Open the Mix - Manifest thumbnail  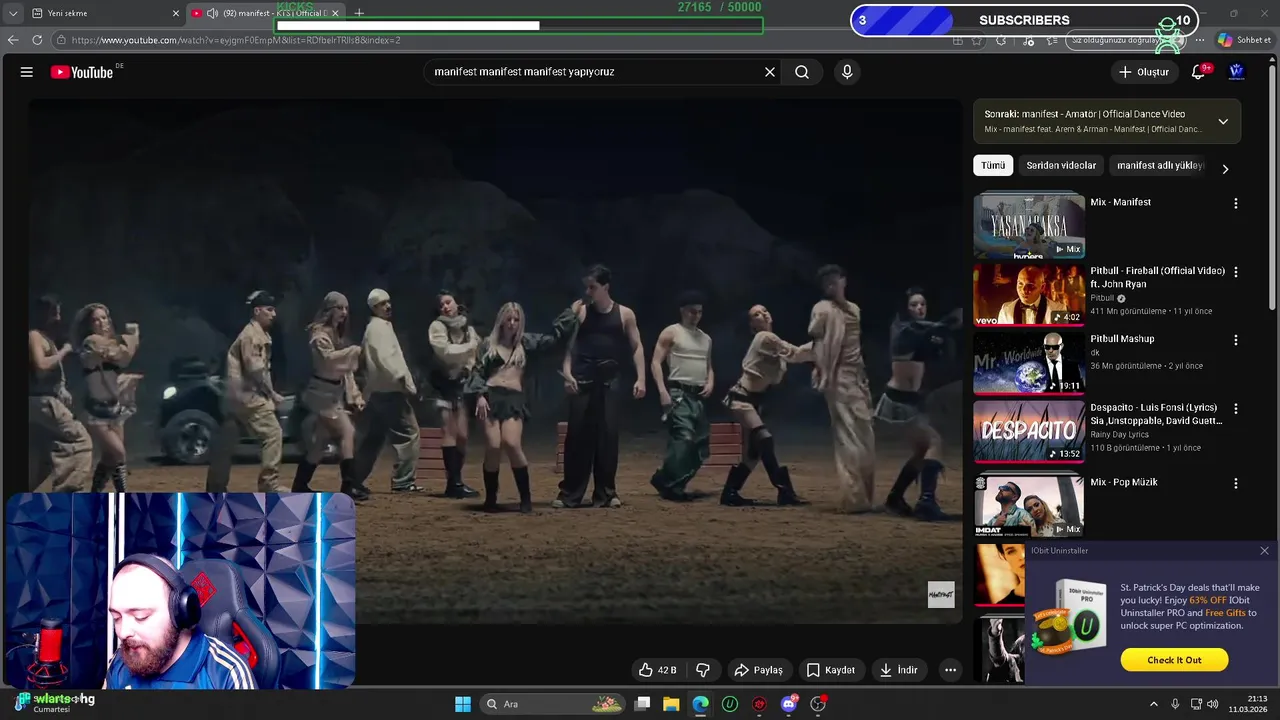coord(1029,225)
